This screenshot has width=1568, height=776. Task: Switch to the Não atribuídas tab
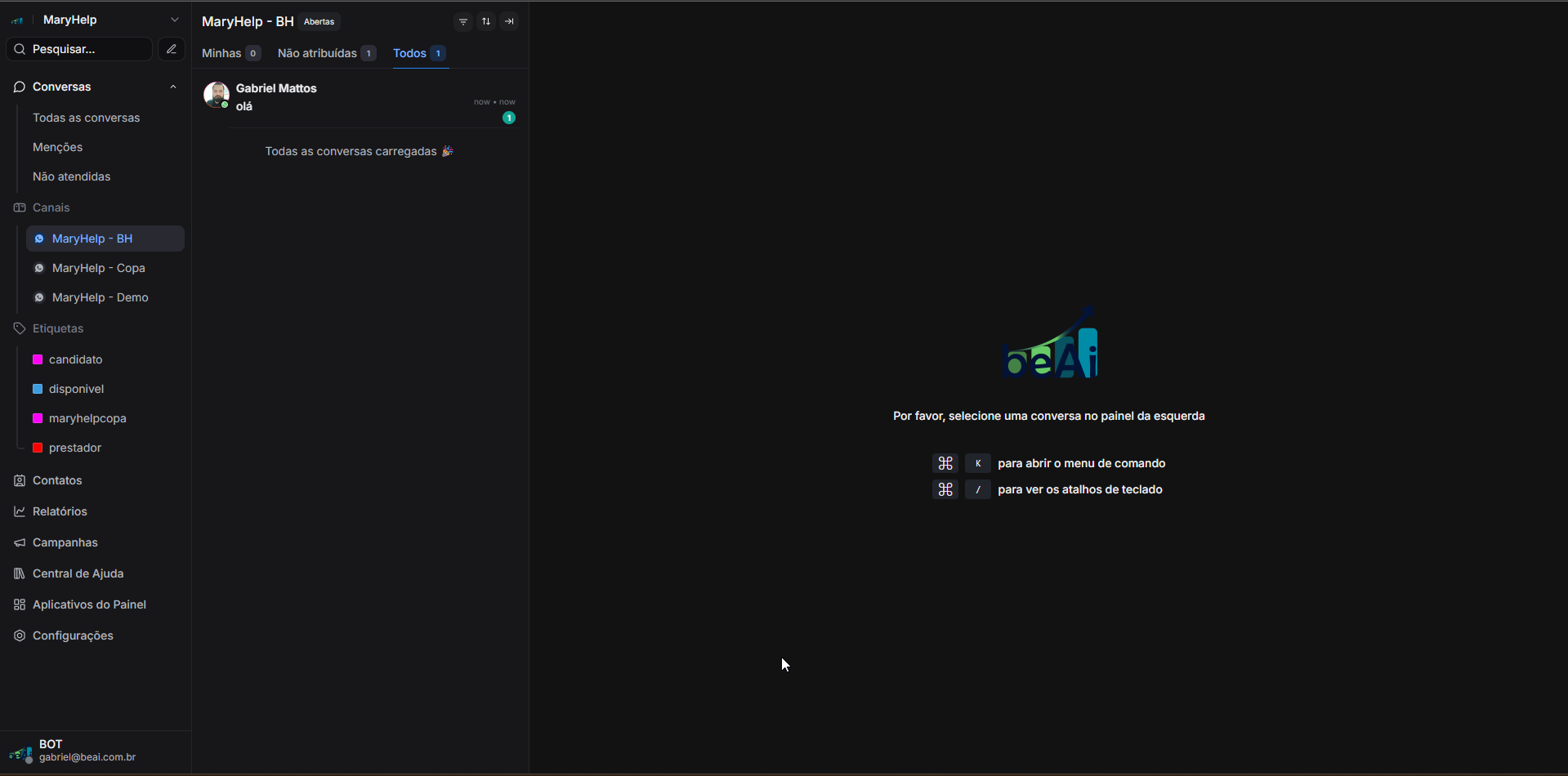(x=317, y=53)
